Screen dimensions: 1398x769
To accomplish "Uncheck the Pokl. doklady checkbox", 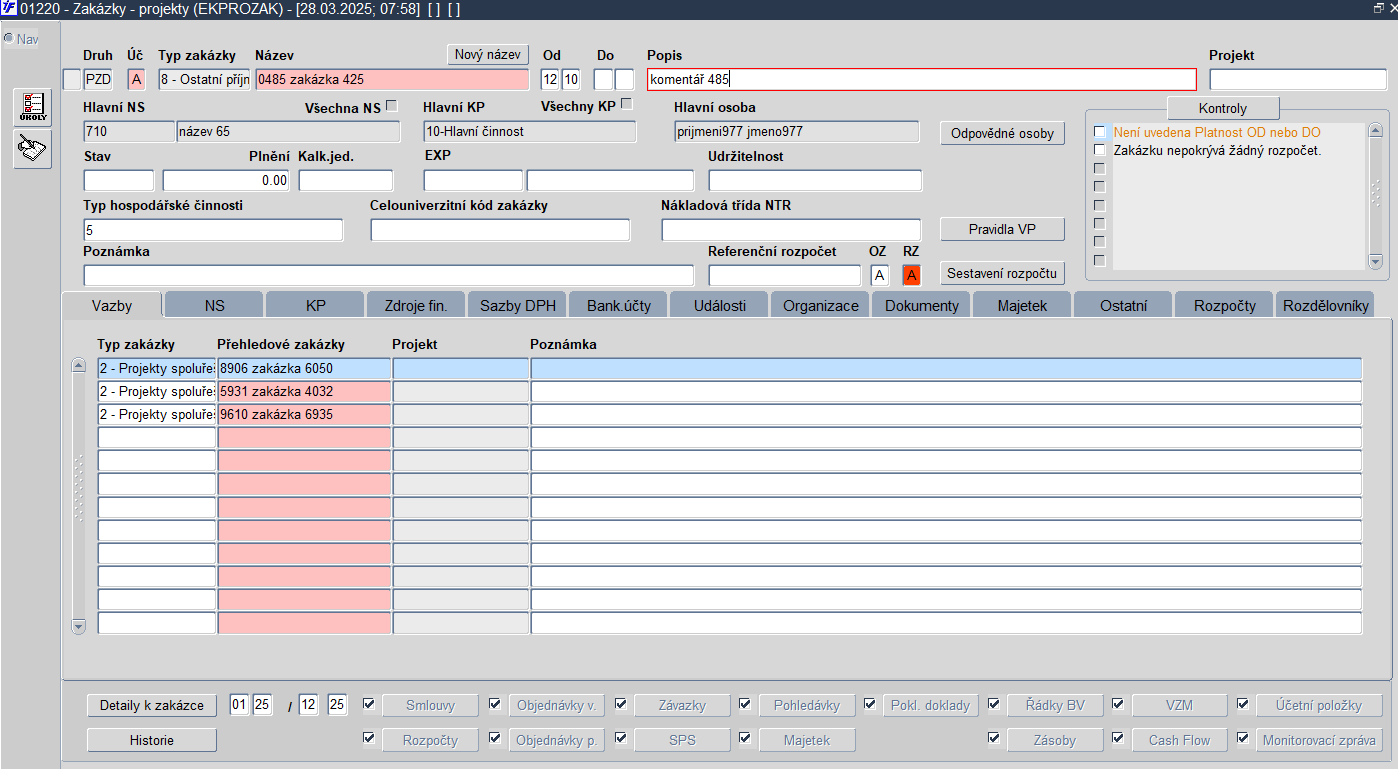I will [871, 704].
